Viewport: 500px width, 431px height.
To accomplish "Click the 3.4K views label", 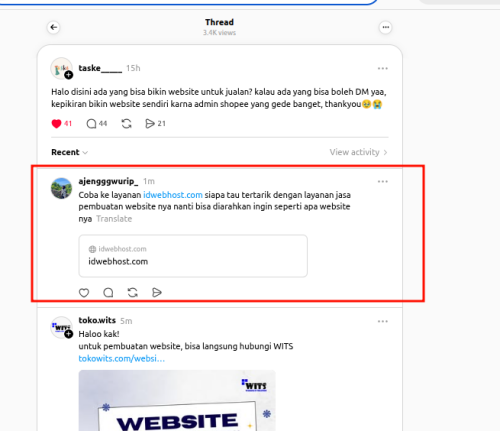I will (x=219, y=33).
